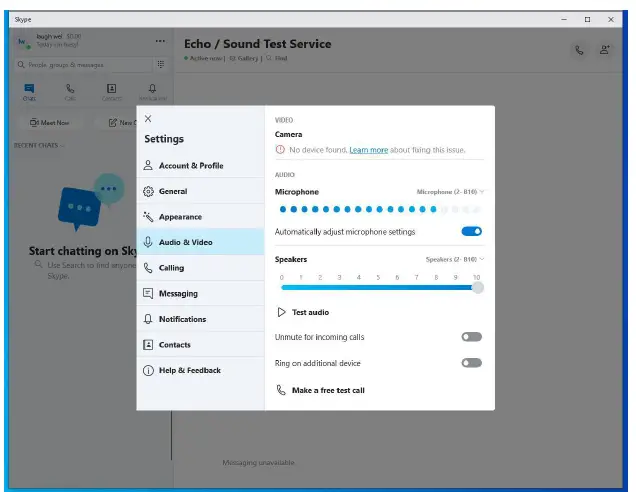Click the camera warning alert icon
This screenshot has width=636, height=492.
click(x=280, y=150)
